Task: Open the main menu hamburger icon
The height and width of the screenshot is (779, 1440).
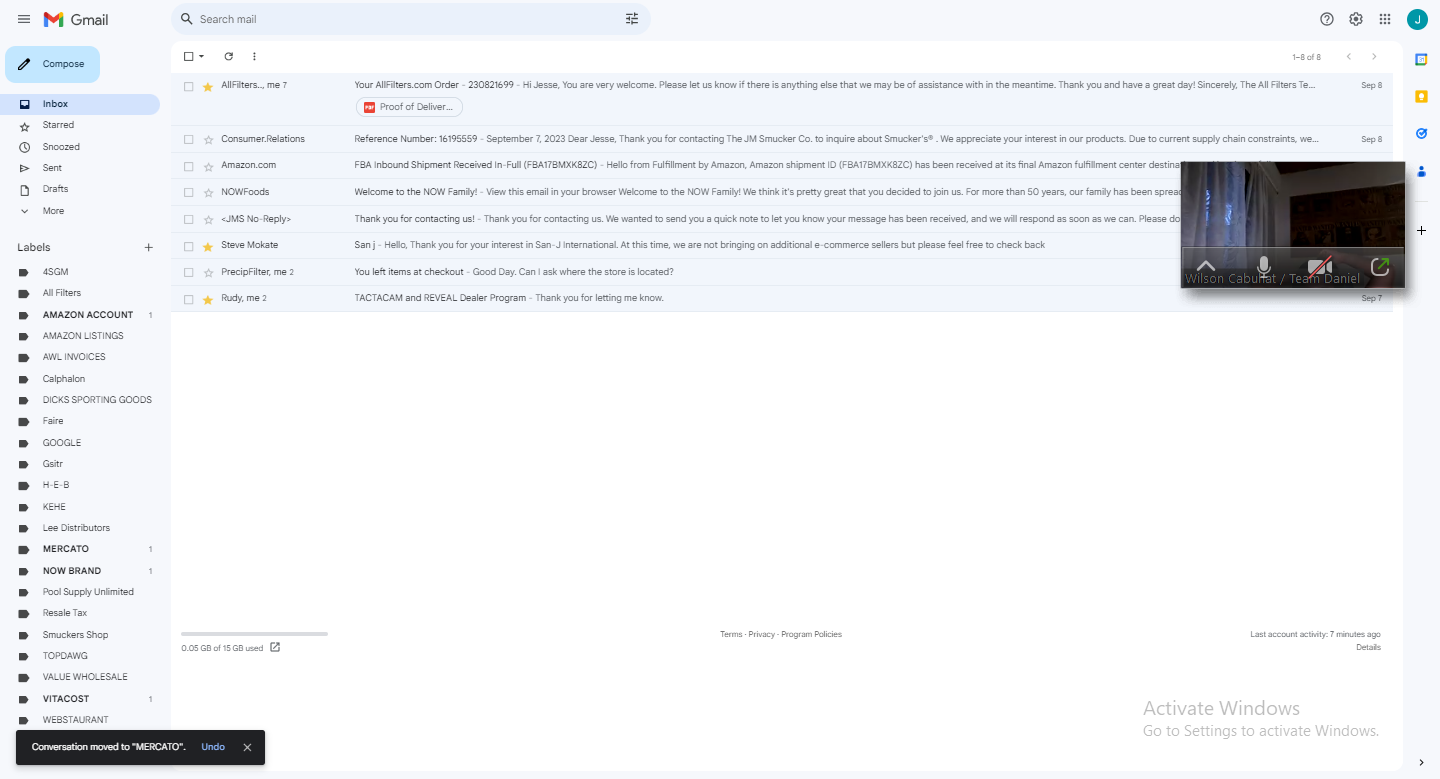Action: pos(24,19)
